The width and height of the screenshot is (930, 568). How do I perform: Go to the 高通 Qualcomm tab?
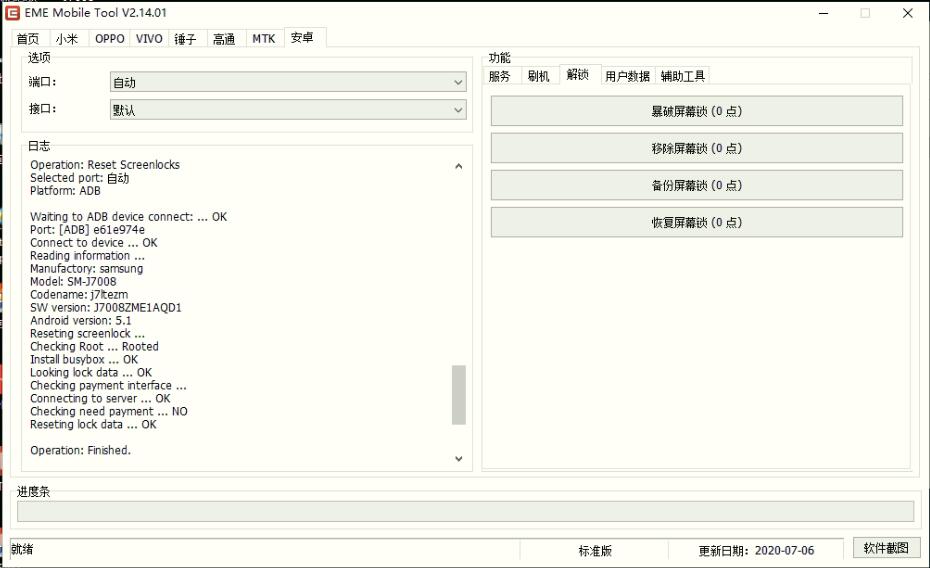[x=224, y=39]
